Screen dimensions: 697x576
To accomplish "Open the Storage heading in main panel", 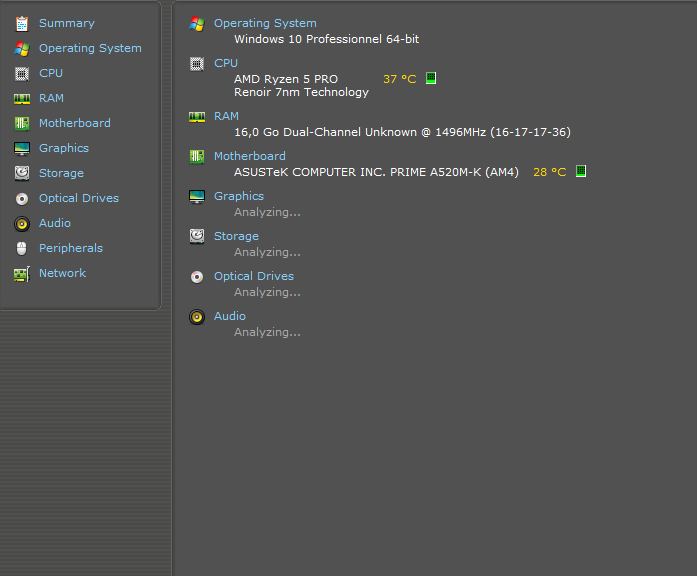I will coord(236,236).
